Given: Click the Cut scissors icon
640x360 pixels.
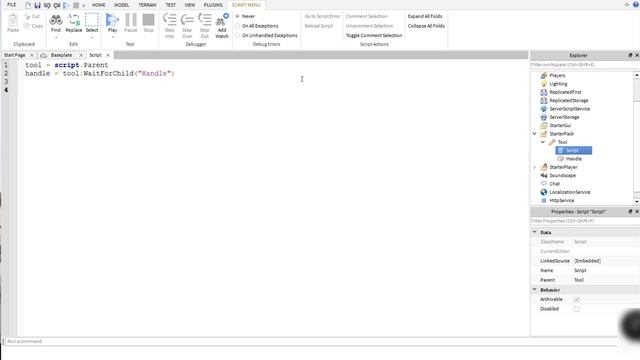Looking at the screenshot, I should pos(27,16).
